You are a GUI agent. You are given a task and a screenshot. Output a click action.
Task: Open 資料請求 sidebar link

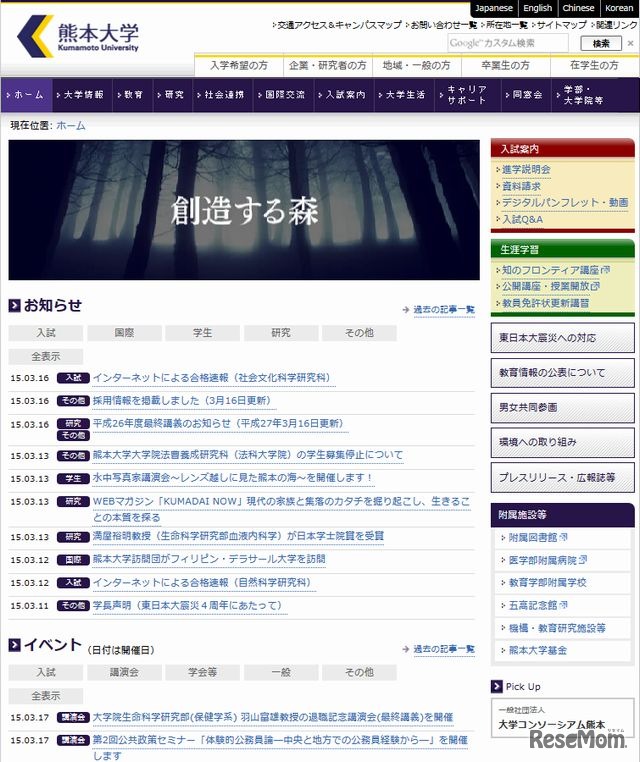click(521, 186)
